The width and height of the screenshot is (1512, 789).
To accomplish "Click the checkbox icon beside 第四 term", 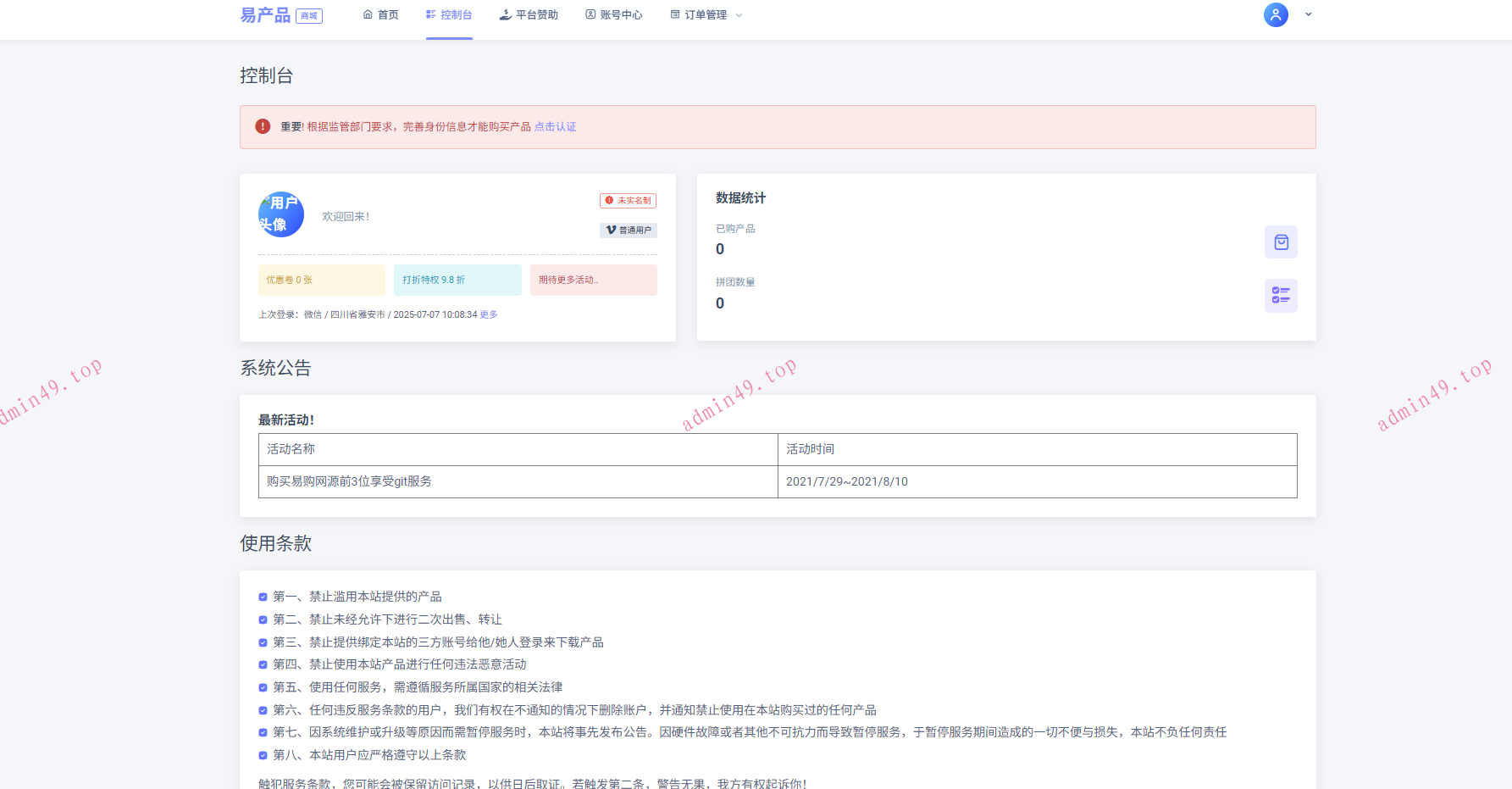I will click(263, 665).
